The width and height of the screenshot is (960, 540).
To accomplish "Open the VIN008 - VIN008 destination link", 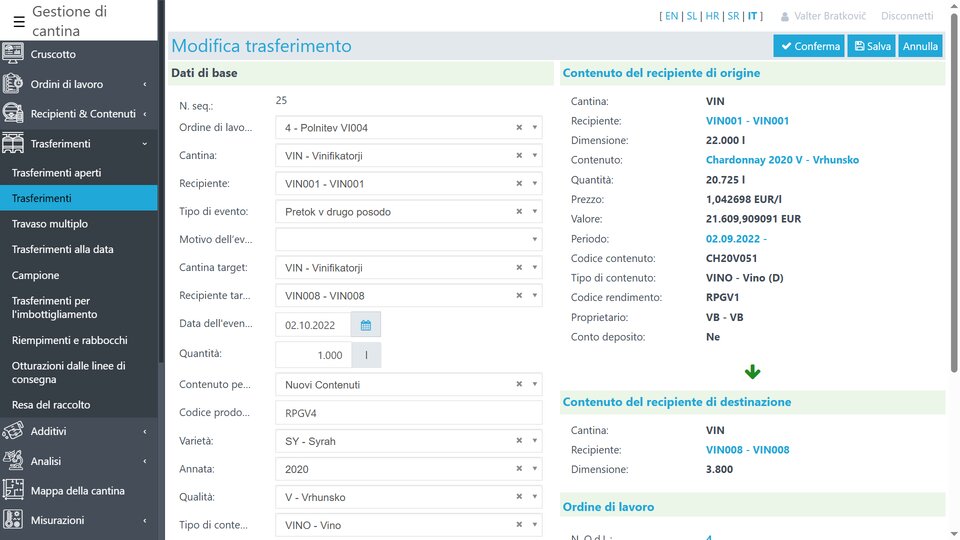I will tap(747, 450).
